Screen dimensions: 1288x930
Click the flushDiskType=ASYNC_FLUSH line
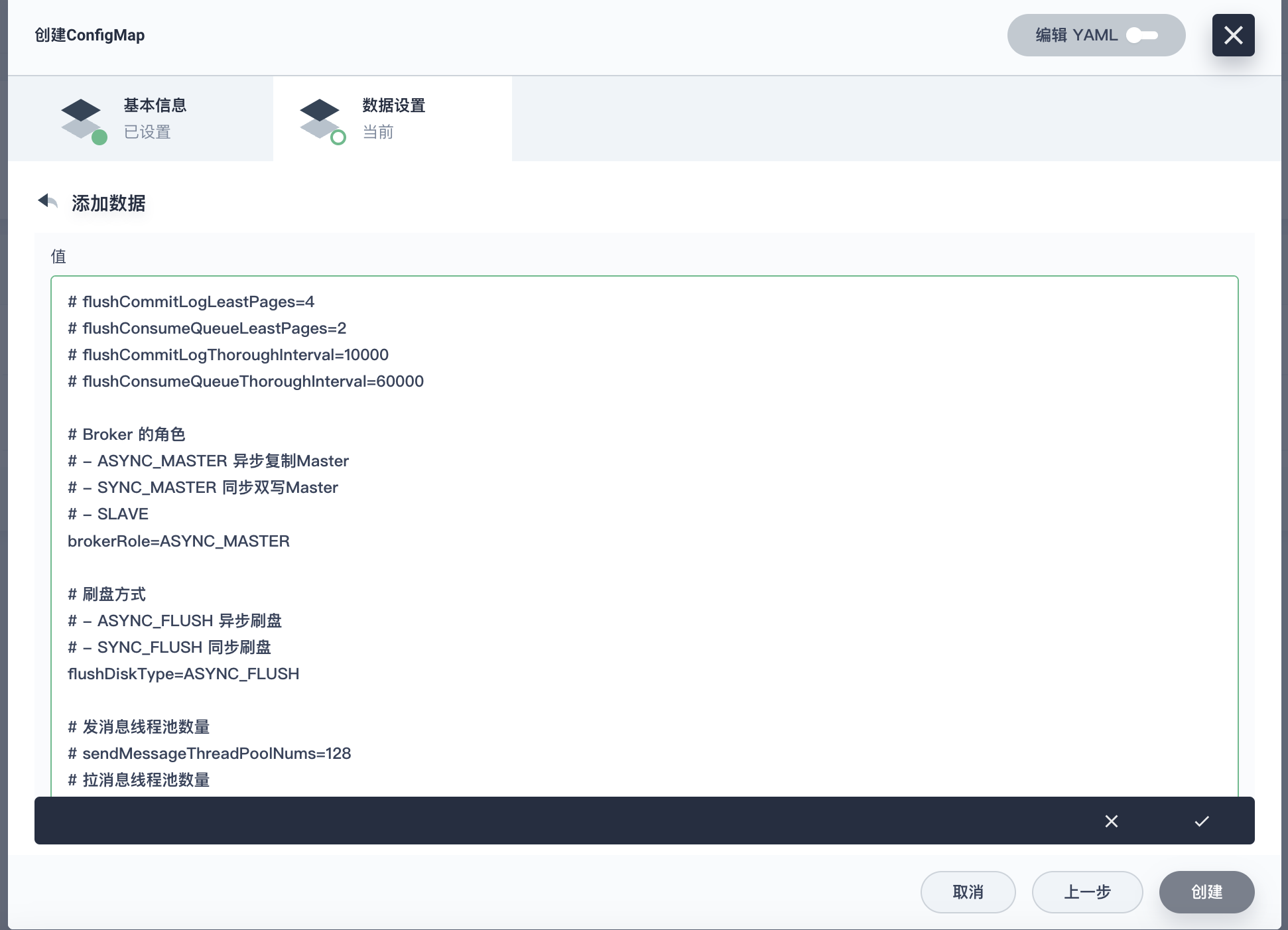coord(183,674)
